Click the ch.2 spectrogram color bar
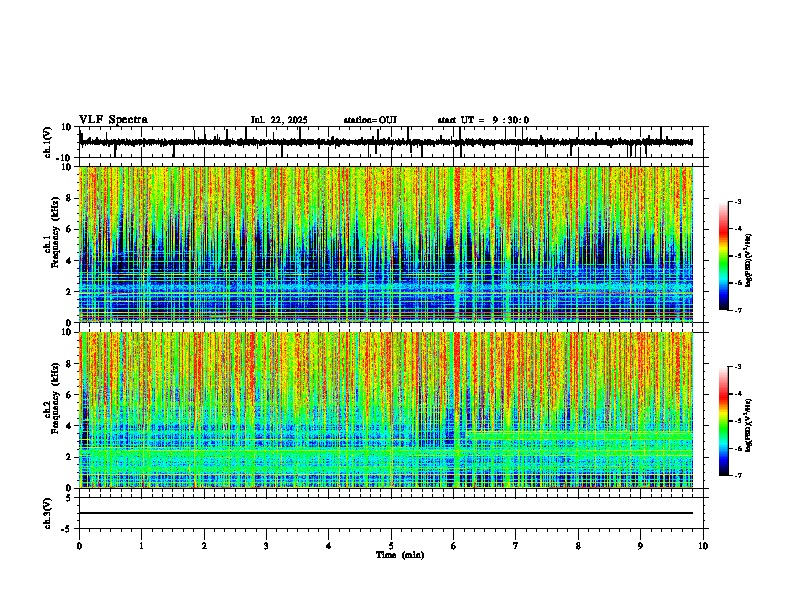Image resolution: width=792 pixels, height=612 pixels. point(724,421)
